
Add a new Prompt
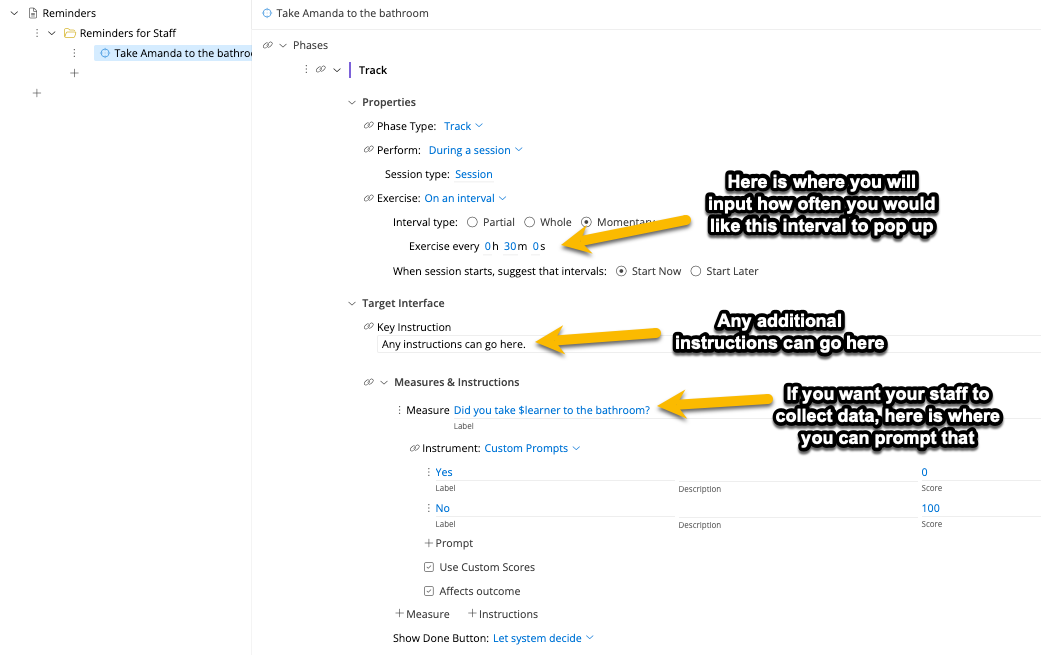point(449,543)
